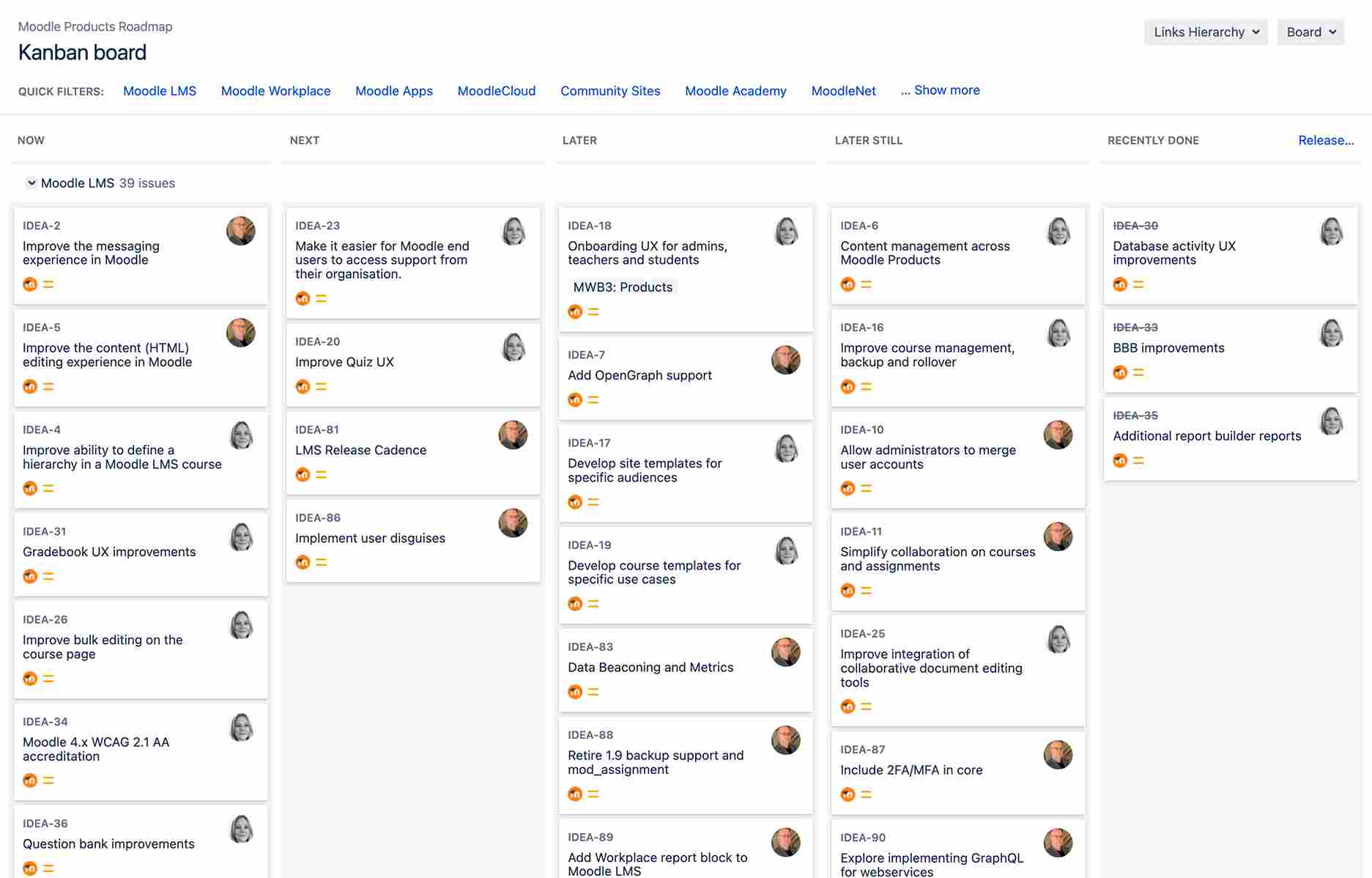Filter by MoodleCloud quick filter
Viewport: 1372px width, 878px height.
coord(497,91)
